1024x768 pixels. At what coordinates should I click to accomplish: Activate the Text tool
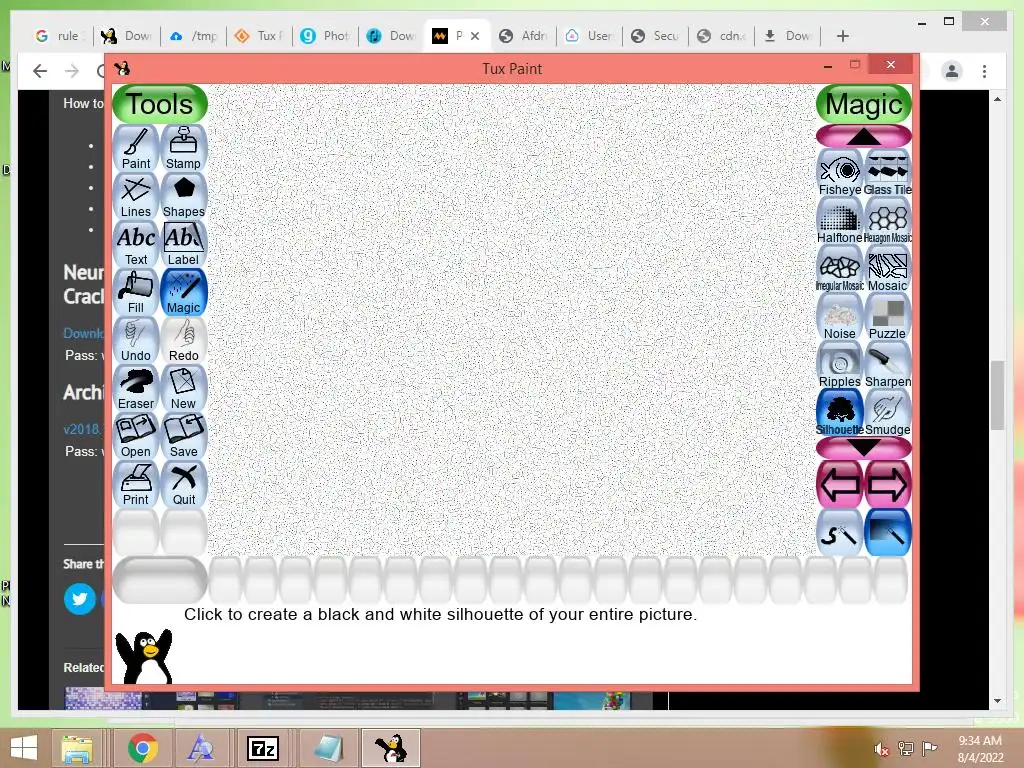point(136,244)
